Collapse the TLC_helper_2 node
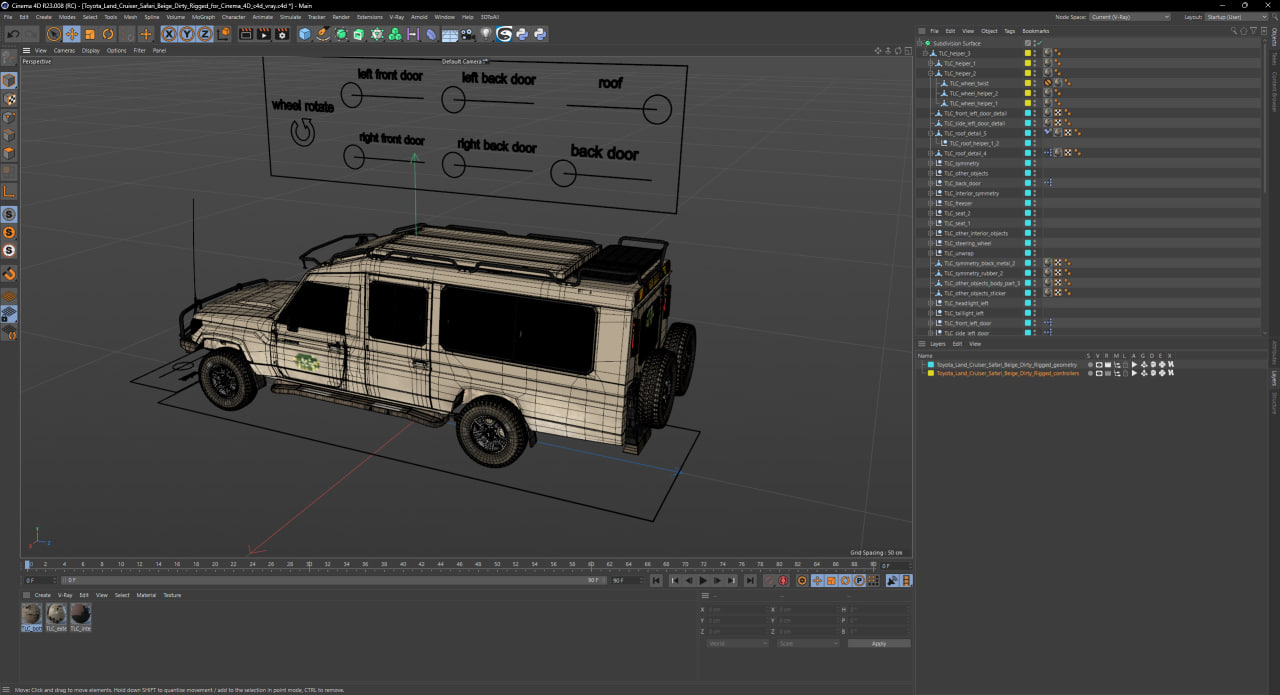 click(x=930, y=73)
